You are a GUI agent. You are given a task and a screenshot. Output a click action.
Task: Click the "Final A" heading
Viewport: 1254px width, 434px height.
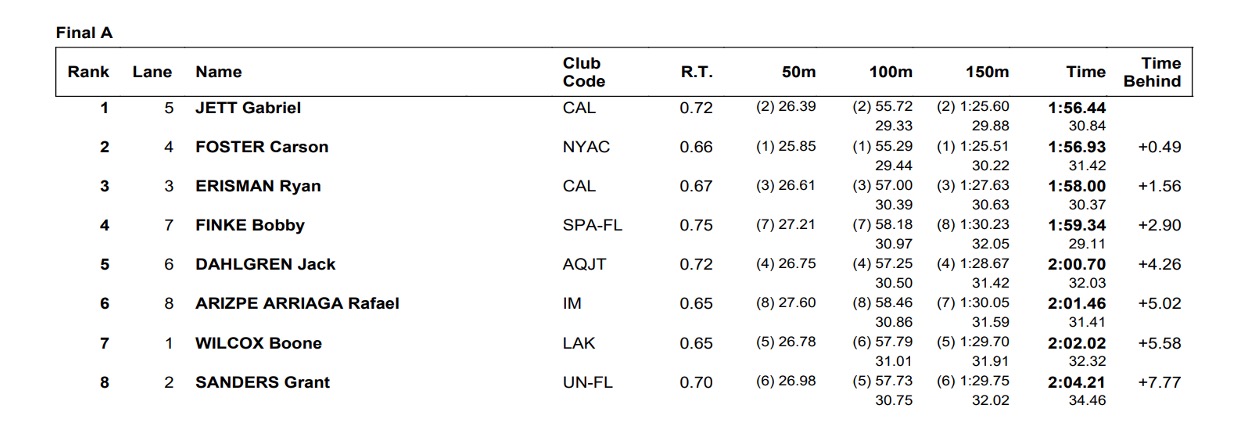[84, 33]
